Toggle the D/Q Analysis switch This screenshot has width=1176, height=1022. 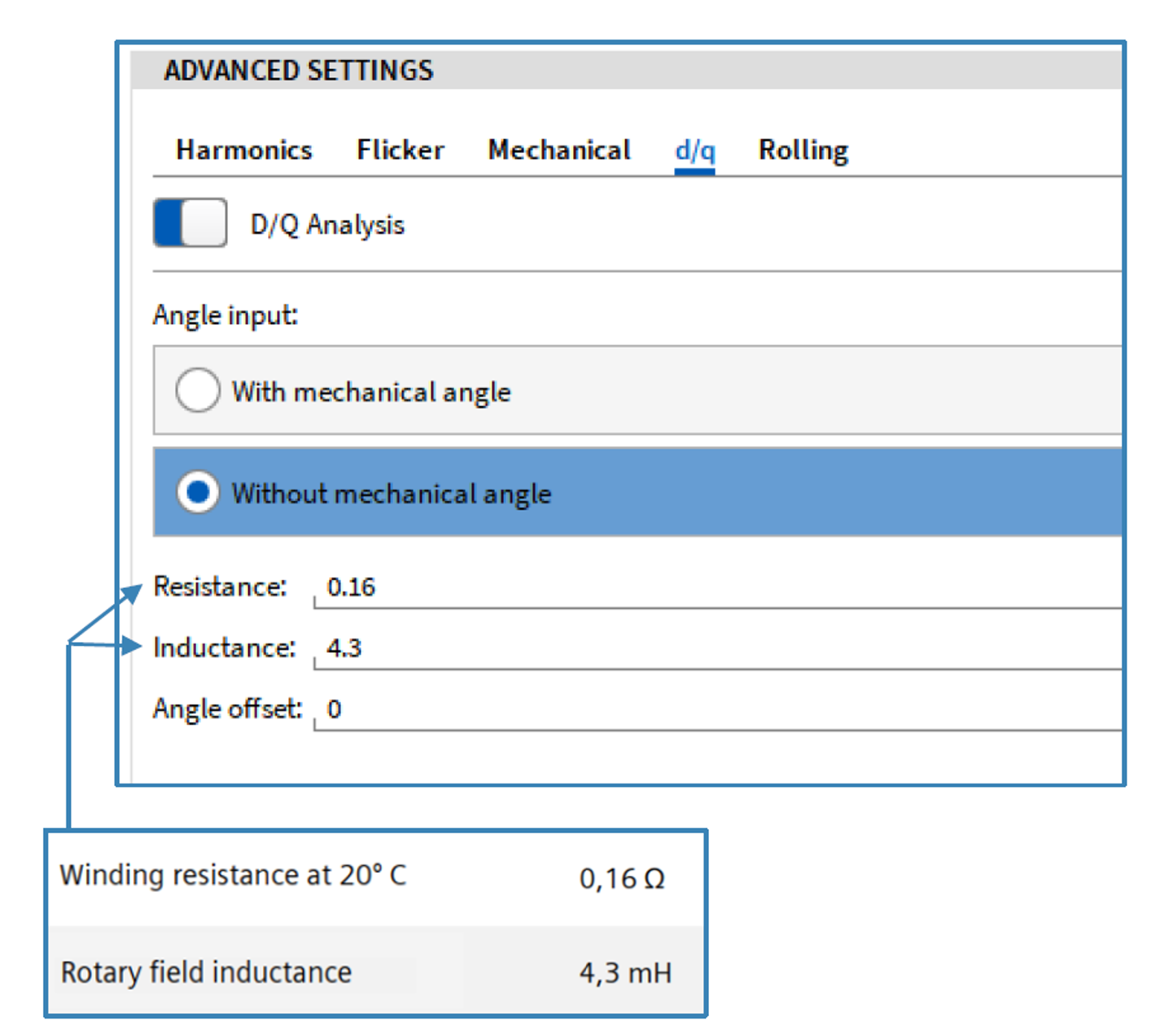click(x=190, y=223)
